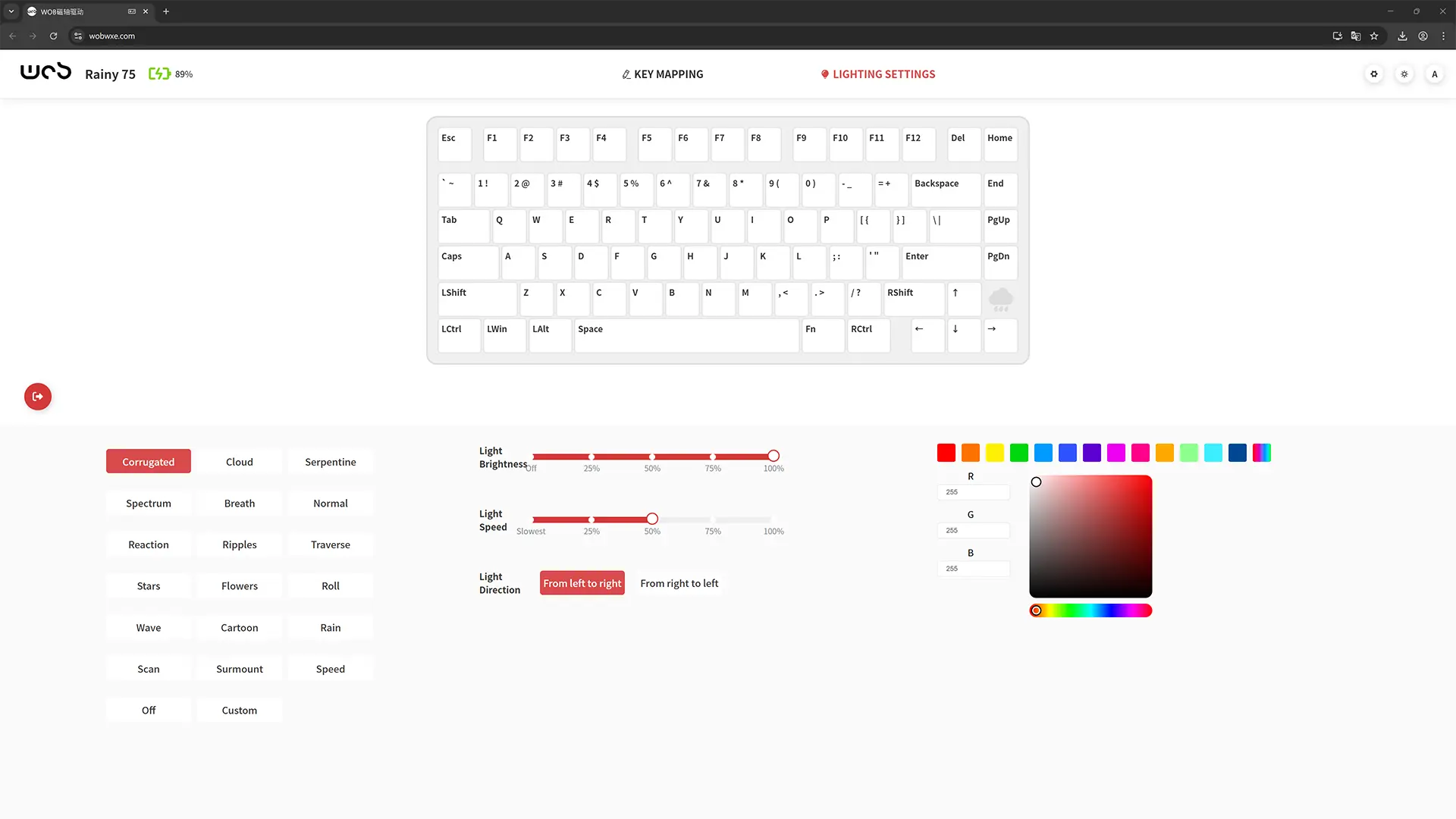Screen dimensions: 1456x819
Task: Open the browser three-dot menu
Action: point(1443,36)
